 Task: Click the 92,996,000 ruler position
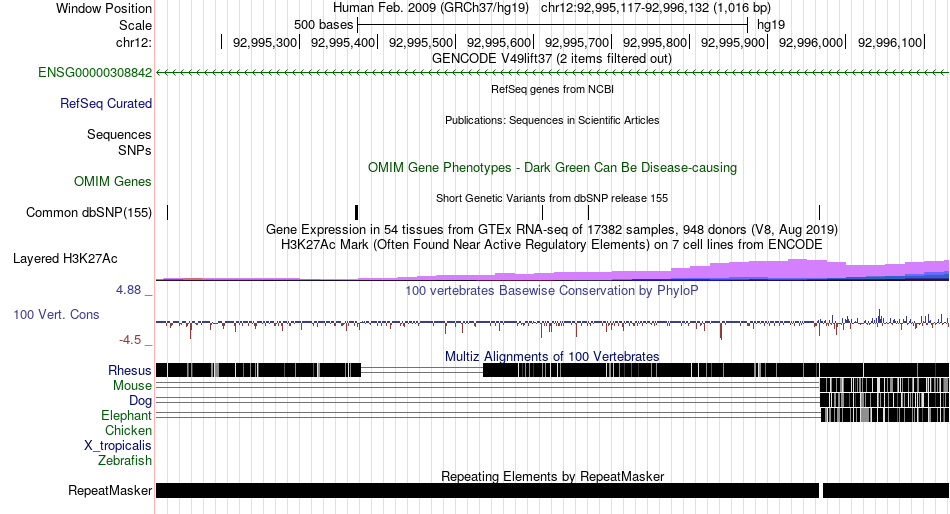tap(811, 42)
